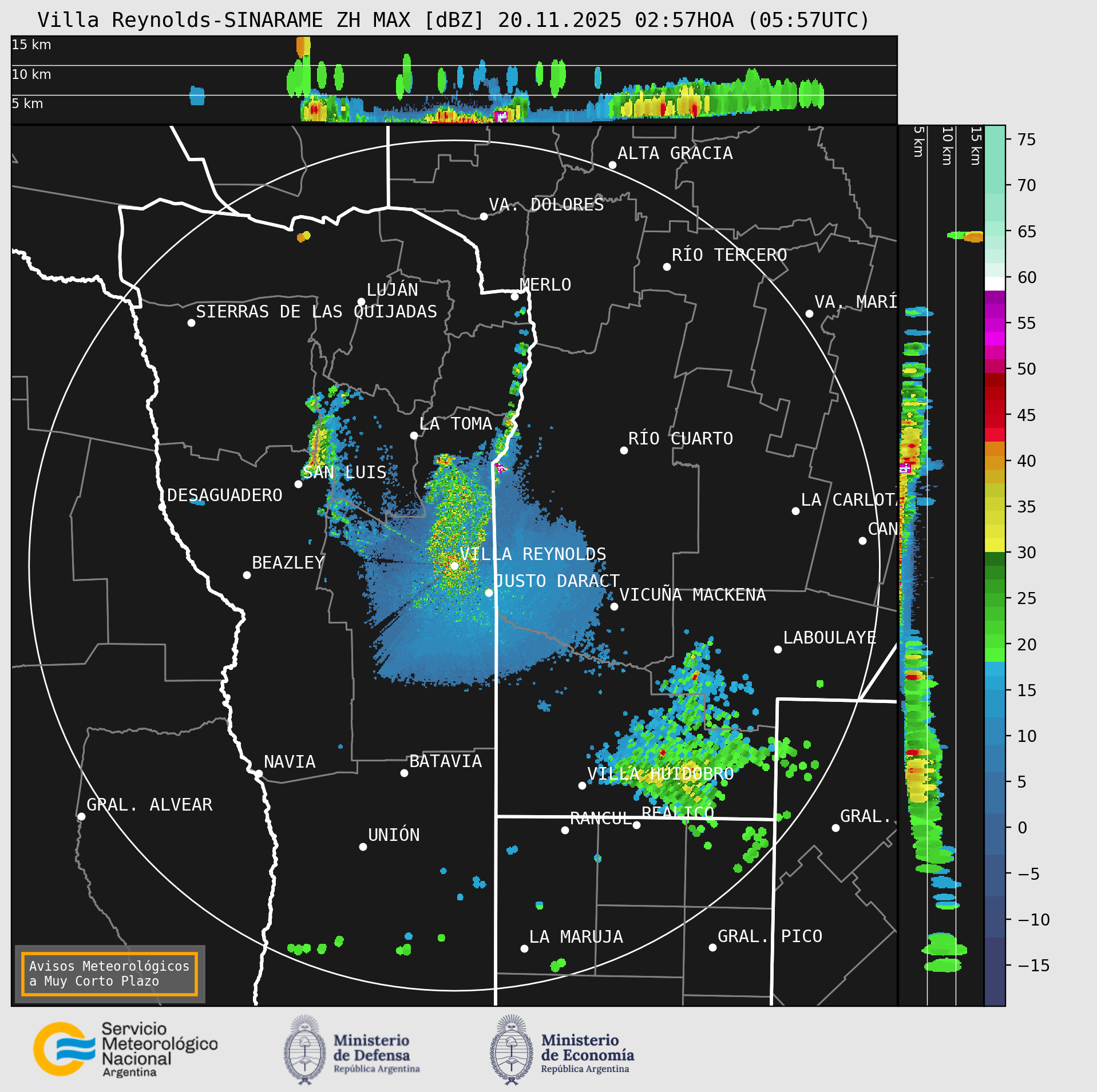This screenshot has width=1097, height=1092.
Task: Click the Navia location dot
Action: pos(259,773)
